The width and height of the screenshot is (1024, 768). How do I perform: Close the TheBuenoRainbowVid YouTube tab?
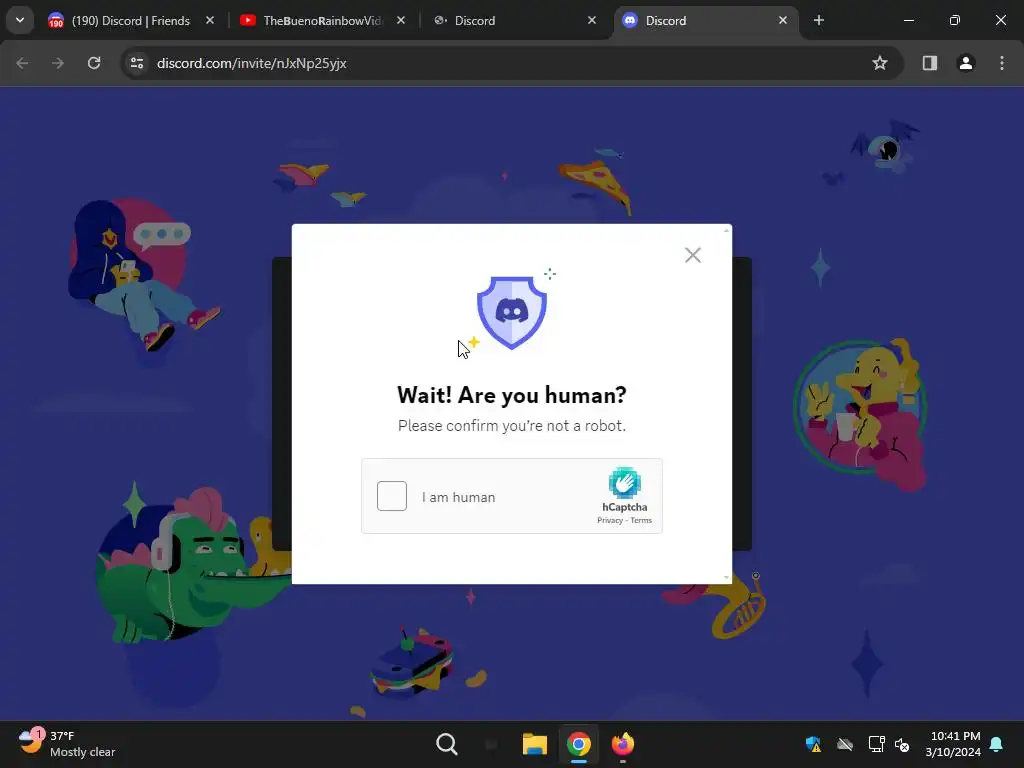coord(401,20)
